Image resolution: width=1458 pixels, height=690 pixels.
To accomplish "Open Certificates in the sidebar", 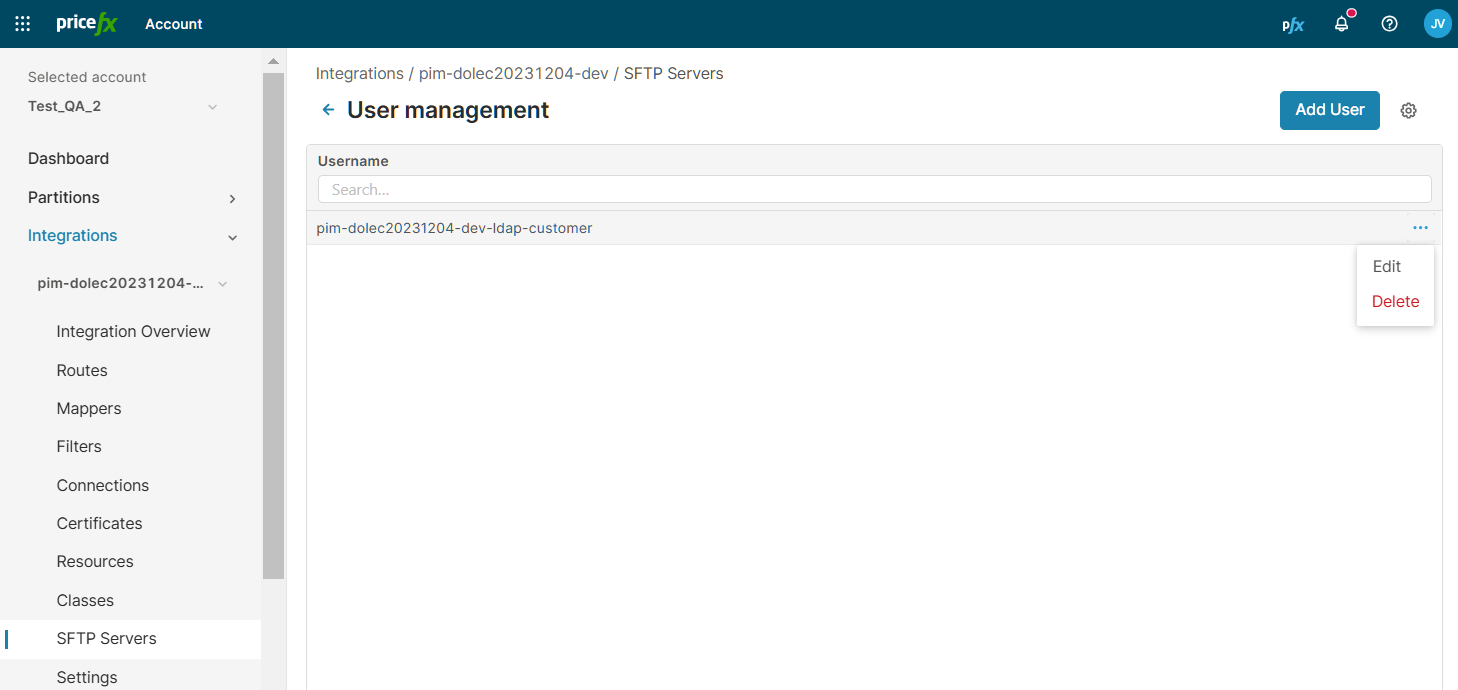I will pyautogui.click(x=99, y=524).
